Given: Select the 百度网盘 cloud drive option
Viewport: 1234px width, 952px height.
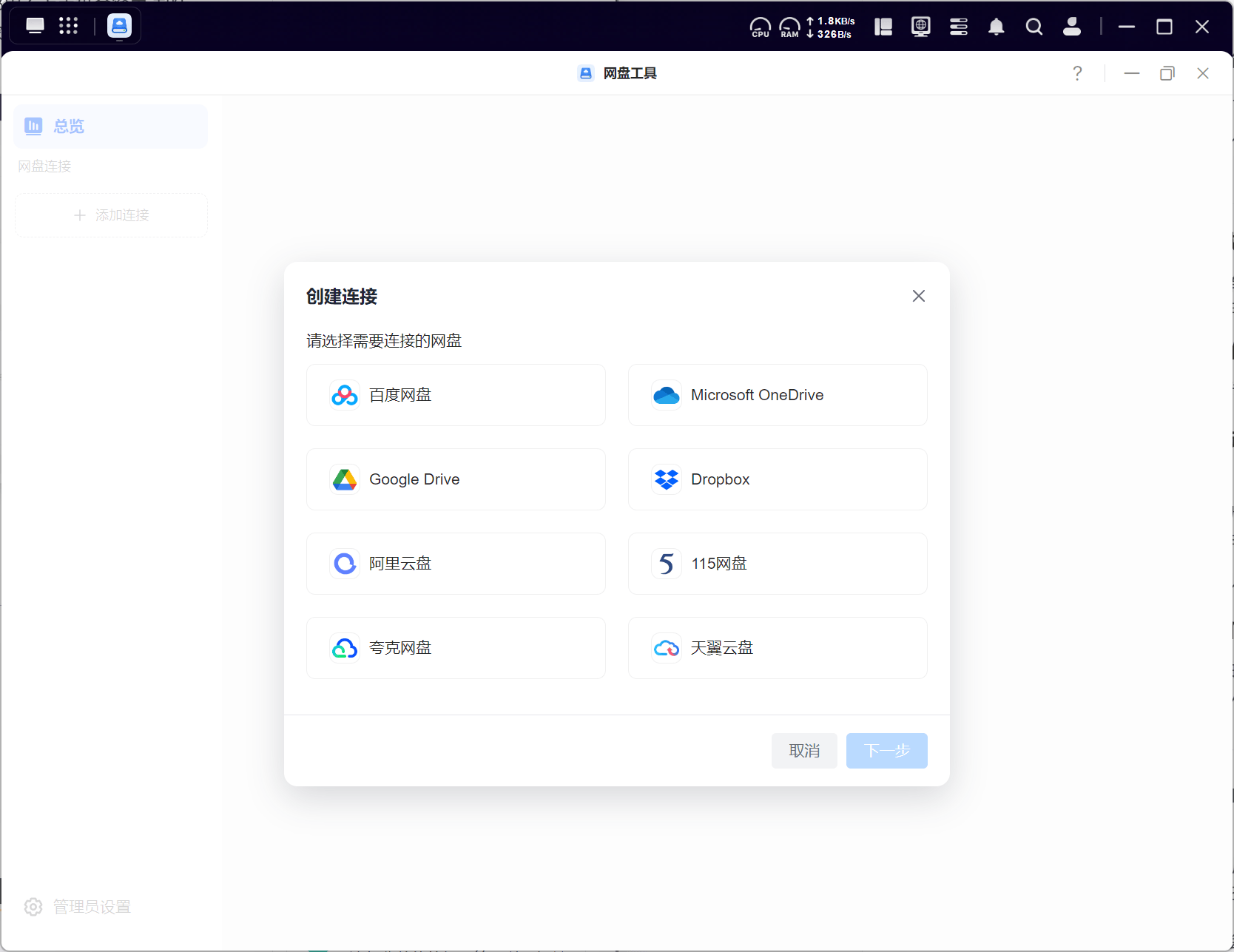Looking at the screenshot, I should 456,395.
